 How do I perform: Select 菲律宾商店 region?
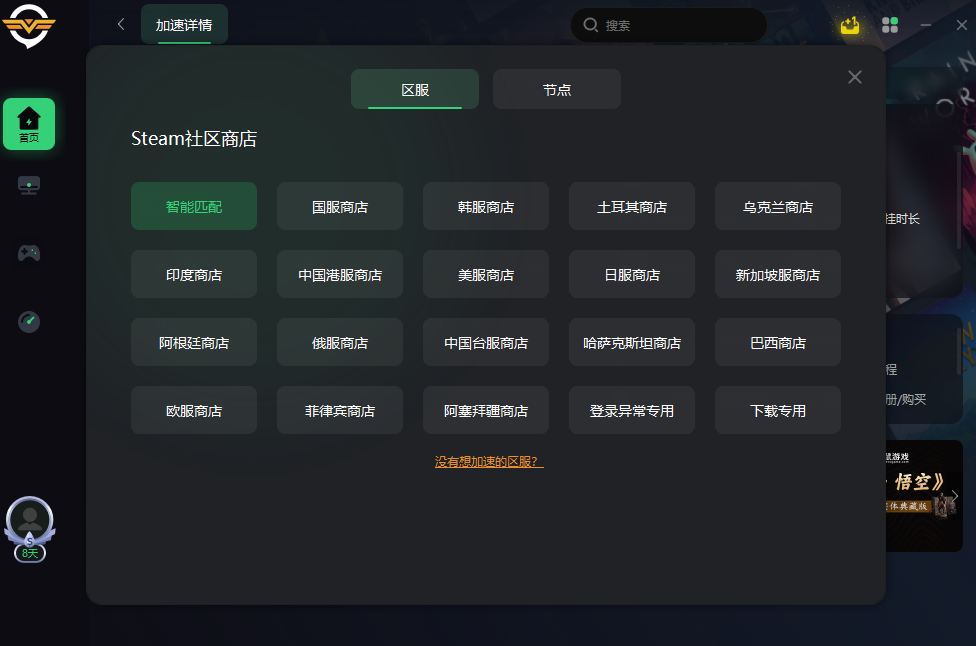tap(340, 410)
